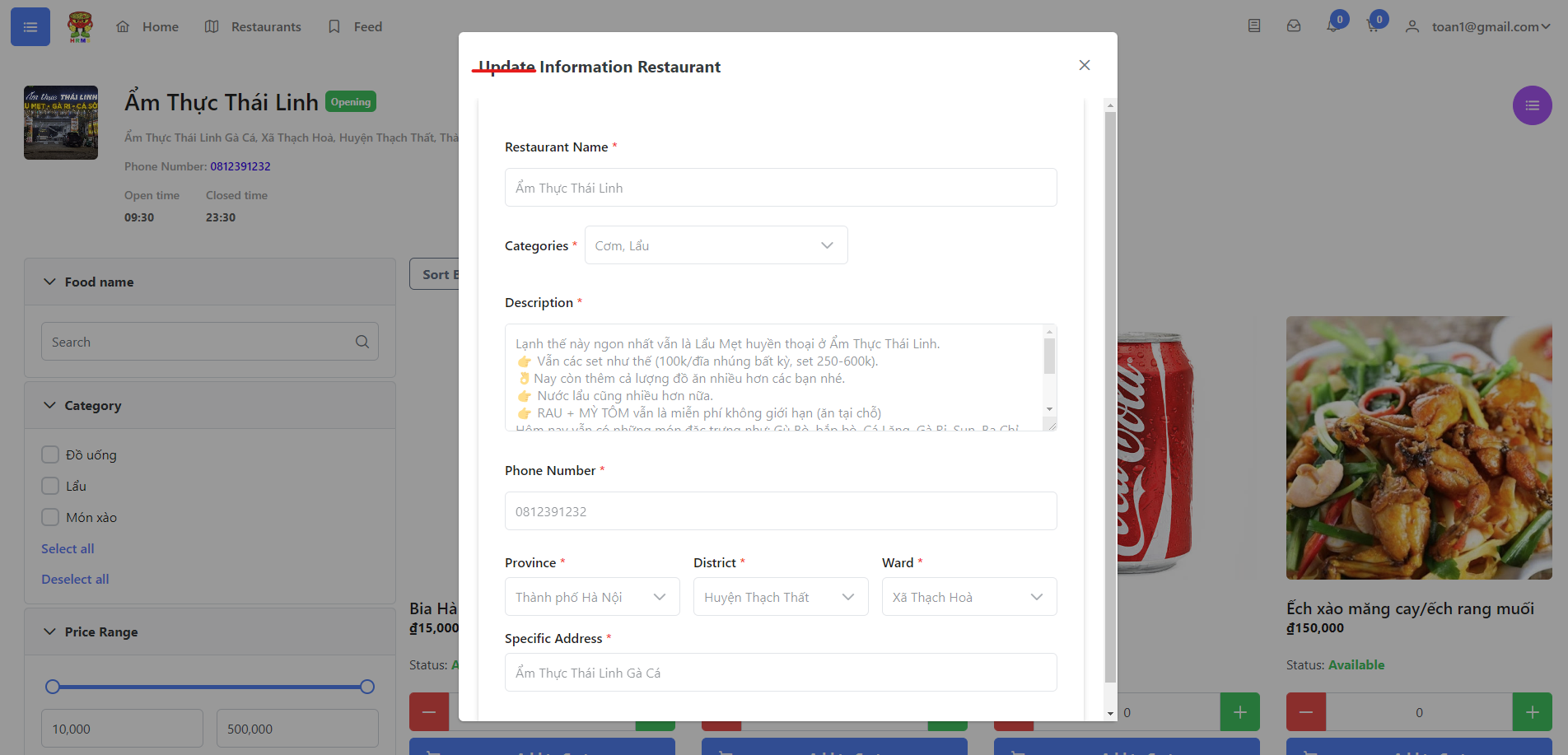Click Select all under Category
This screenshot has width=1568, height=755.
pos(67,548)
